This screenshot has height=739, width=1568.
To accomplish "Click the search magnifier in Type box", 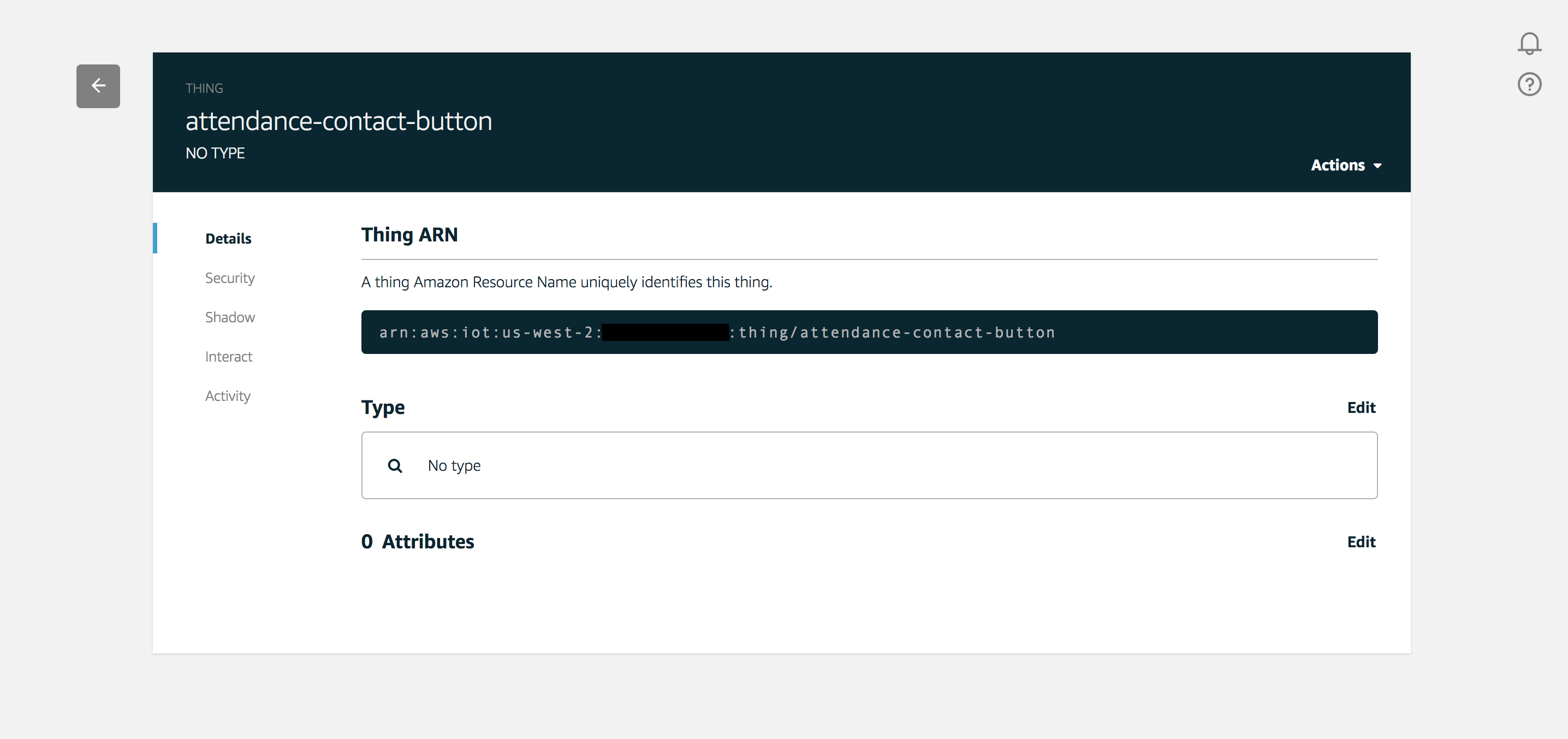I will [395, 466].
